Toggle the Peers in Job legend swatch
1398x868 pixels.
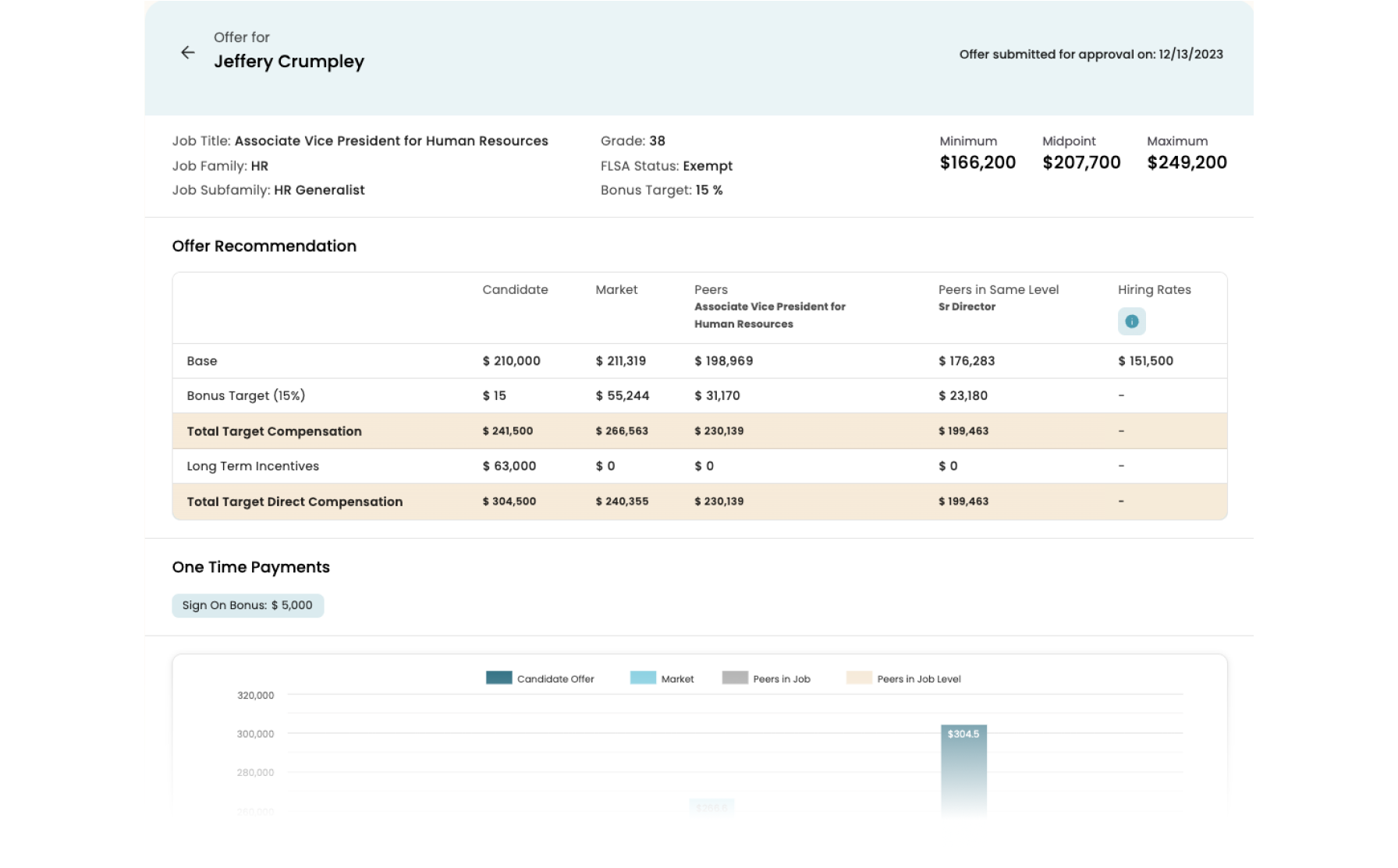coord(734,678)
